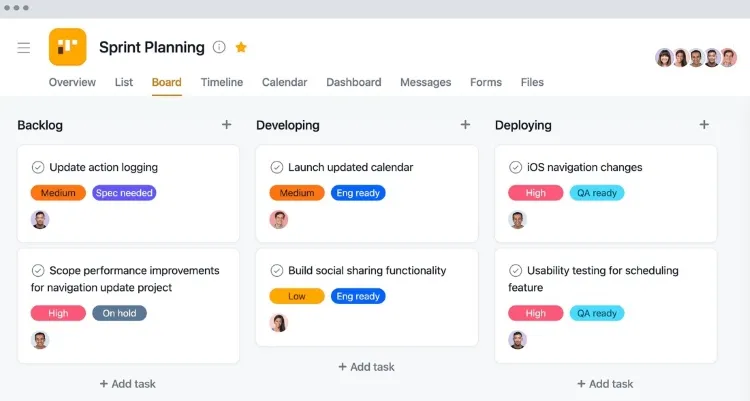Complete the Build social sharing functionality task
Viewport: 750px width, 401px height.
coord(276,271)
